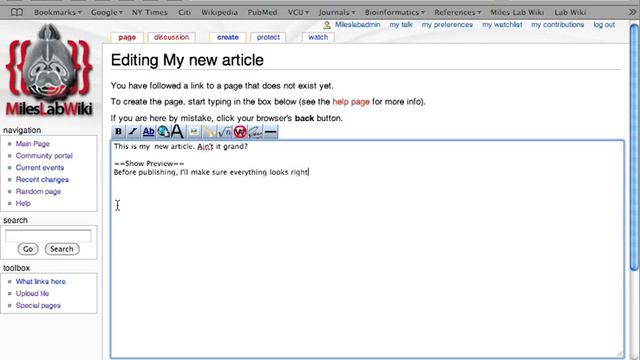Open the help page link
The width and height of the screenshot is (640, 360).
point(351,102)
